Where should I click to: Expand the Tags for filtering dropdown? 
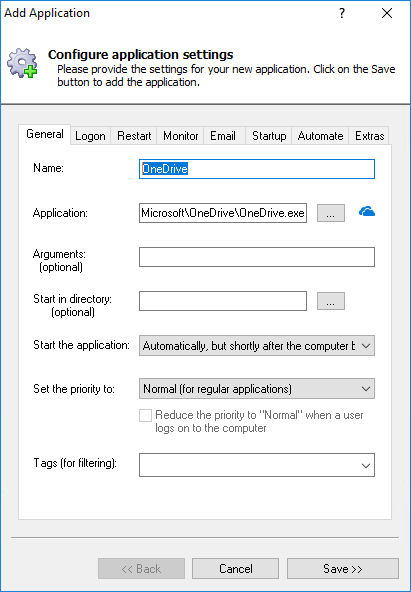[x=257, y=465]
